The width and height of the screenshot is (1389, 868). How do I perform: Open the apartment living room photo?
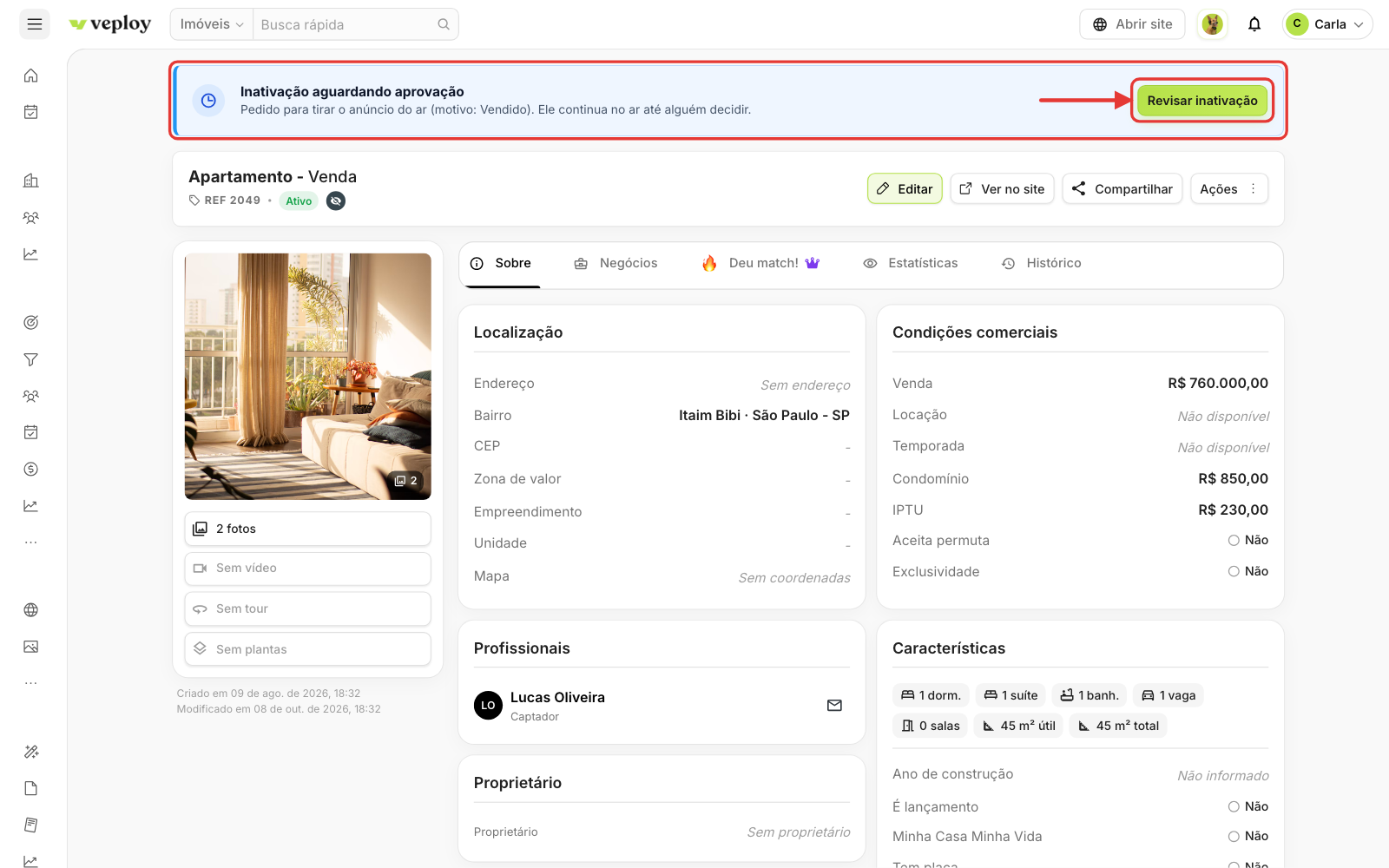pos(308,377)
